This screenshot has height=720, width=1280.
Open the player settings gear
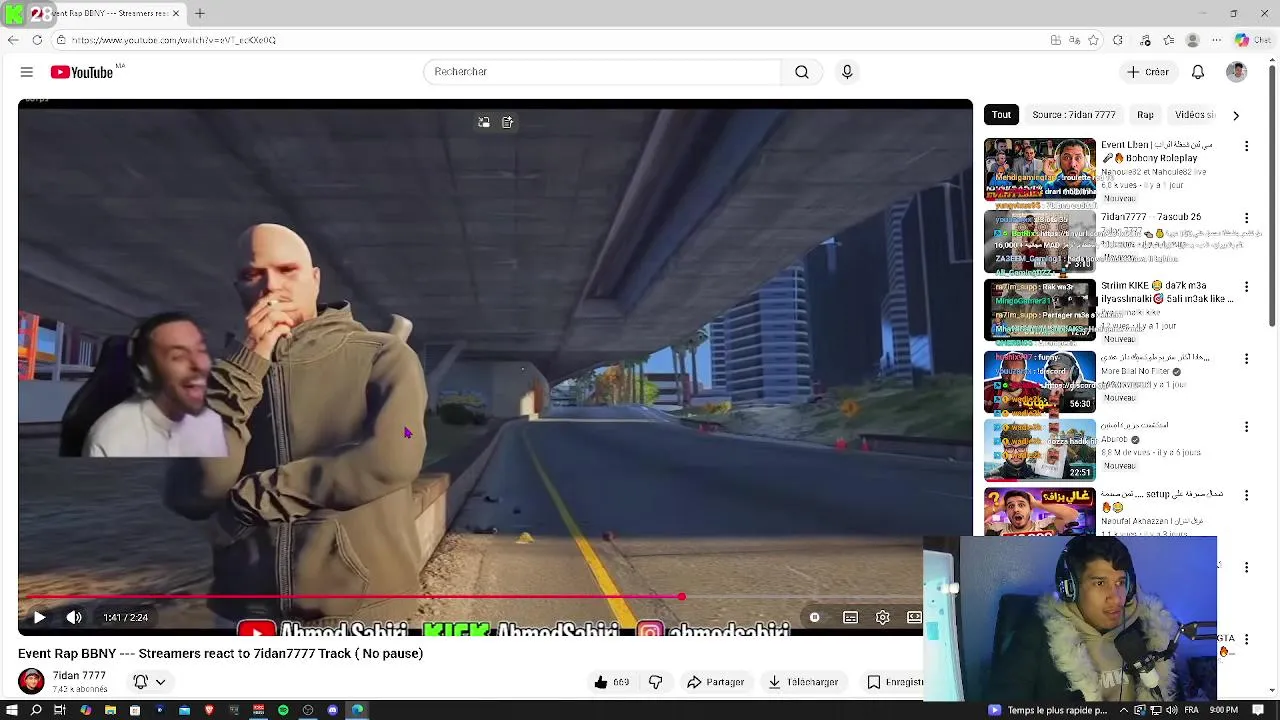click(883, 618)
